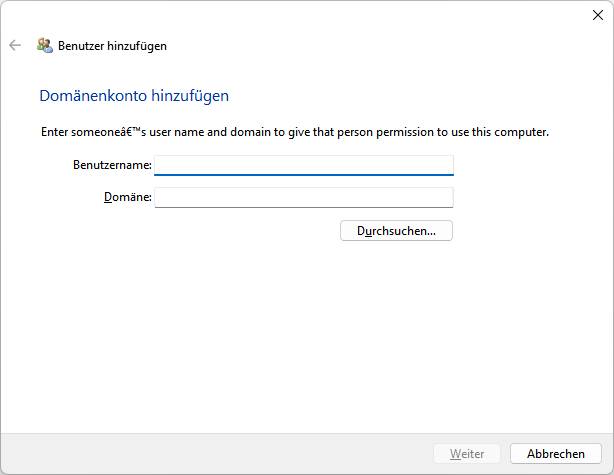Cancel with the Abbrechen button
The image size is (614, 475).
coord(556,453)
